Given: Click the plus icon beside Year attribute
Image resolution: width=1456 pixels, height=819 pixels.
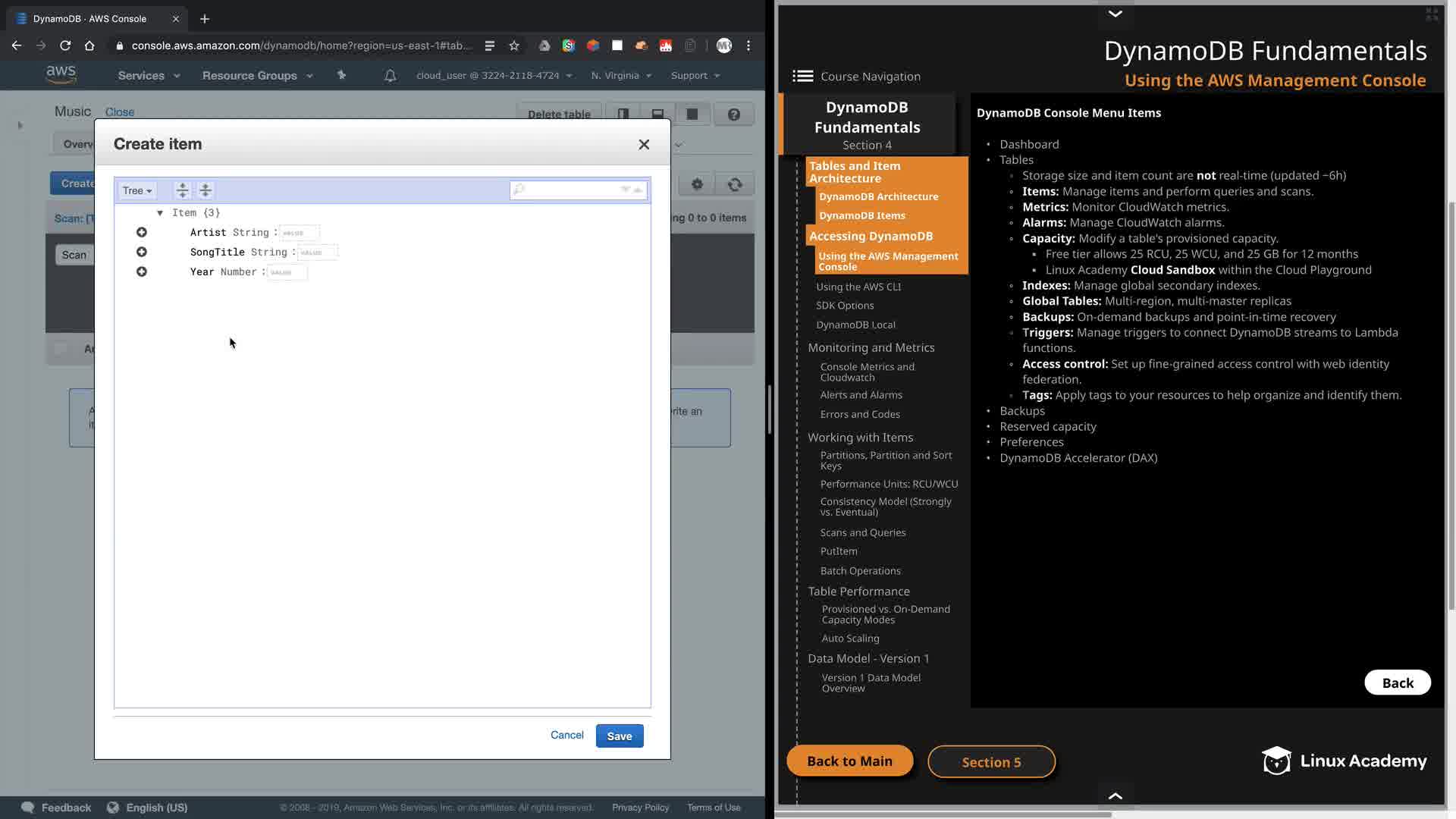Looking at the screenshot, I should point(142,271).
